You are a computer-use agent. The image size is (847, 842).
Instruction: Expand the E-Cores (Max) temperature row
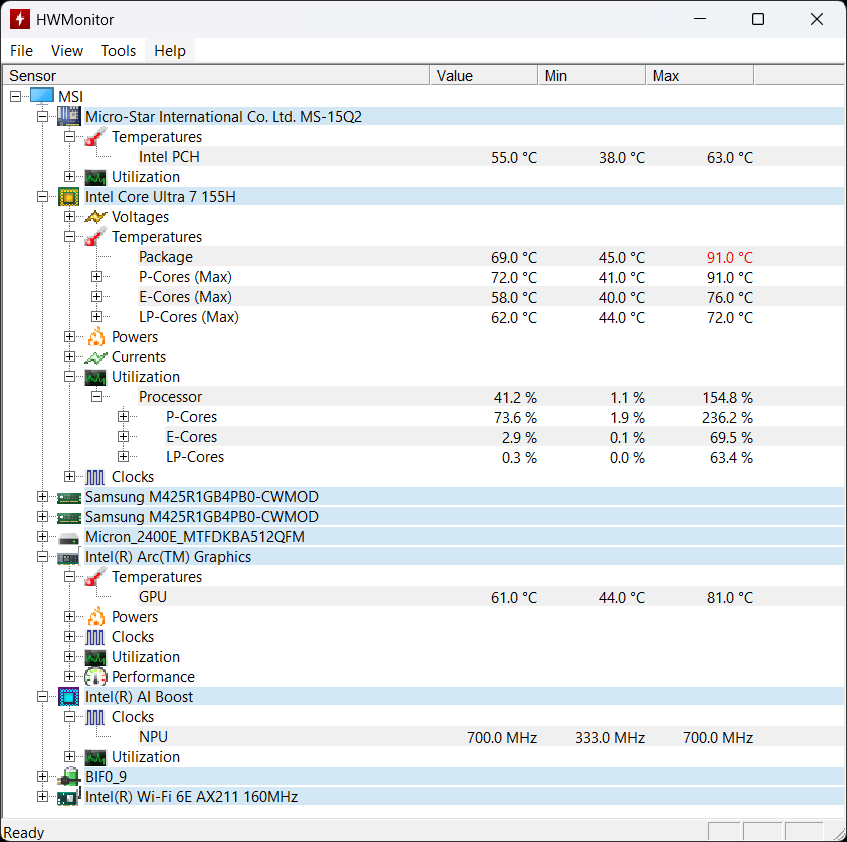pos(96,297)
